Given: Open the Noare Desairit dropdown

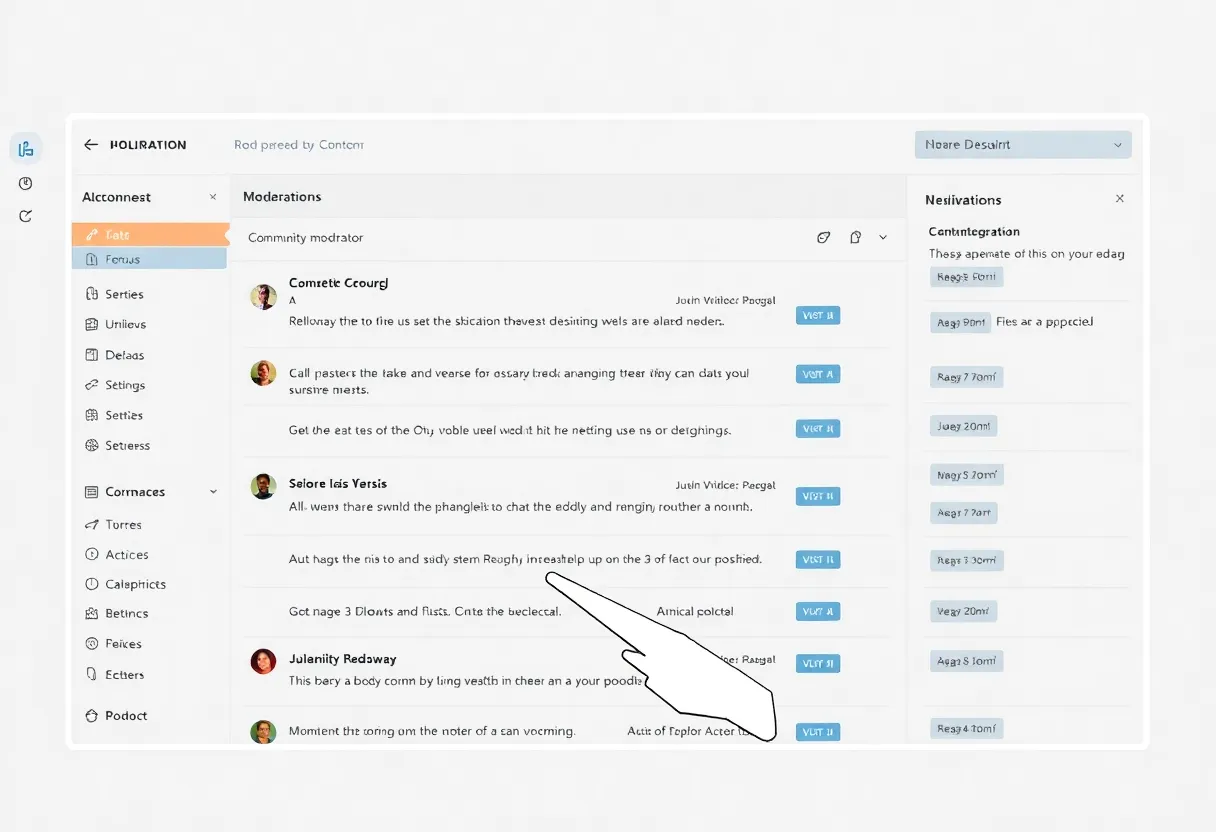Looking at the screenshot, I should (1023, 145).
